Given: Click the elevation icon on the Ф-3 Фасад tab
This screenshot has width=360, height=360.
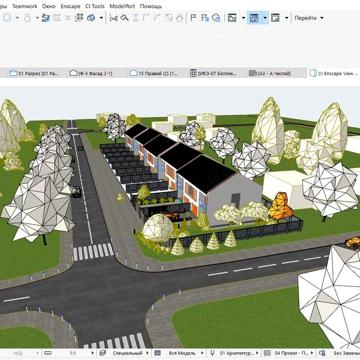Looking at the screenshot, I should pyautogui.click(x=73, y=73).
